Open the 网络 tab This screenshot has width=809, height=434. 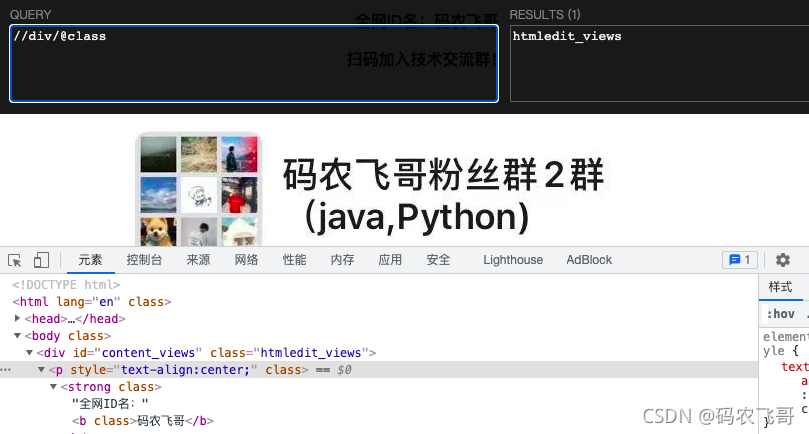(246, 260)
